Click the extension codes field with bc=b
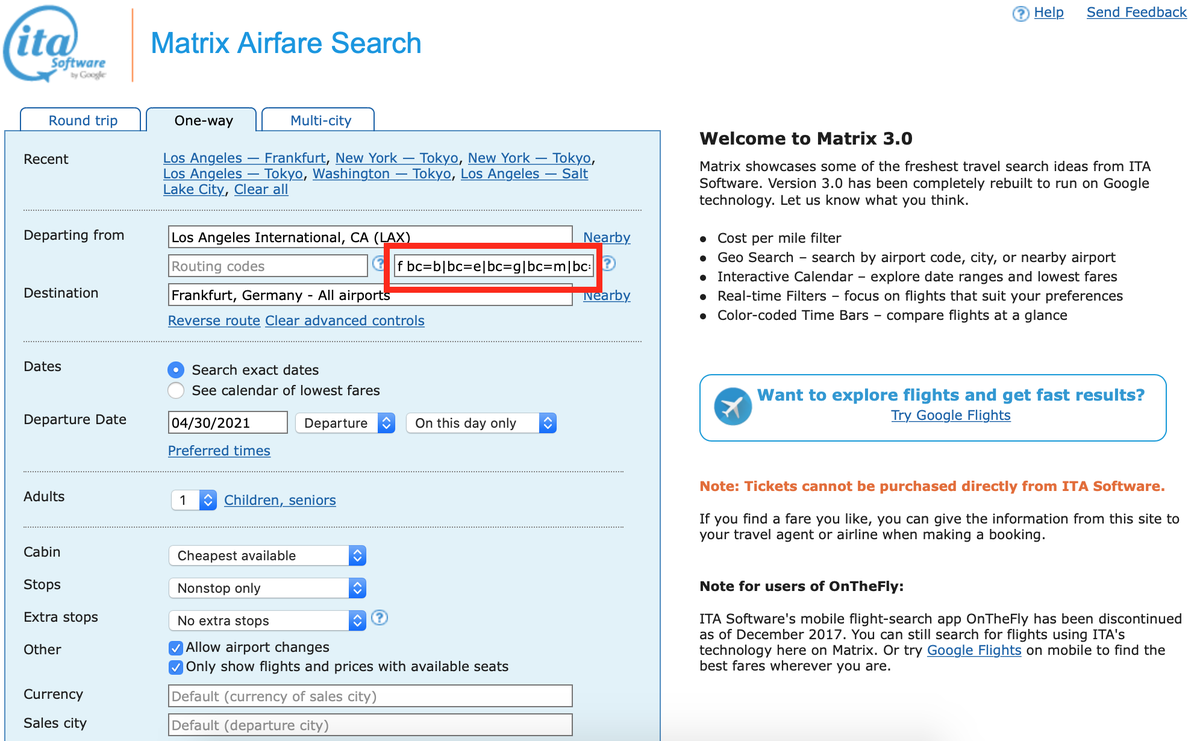The width and height of the screenshot is (1200, 741). (493, 266)
